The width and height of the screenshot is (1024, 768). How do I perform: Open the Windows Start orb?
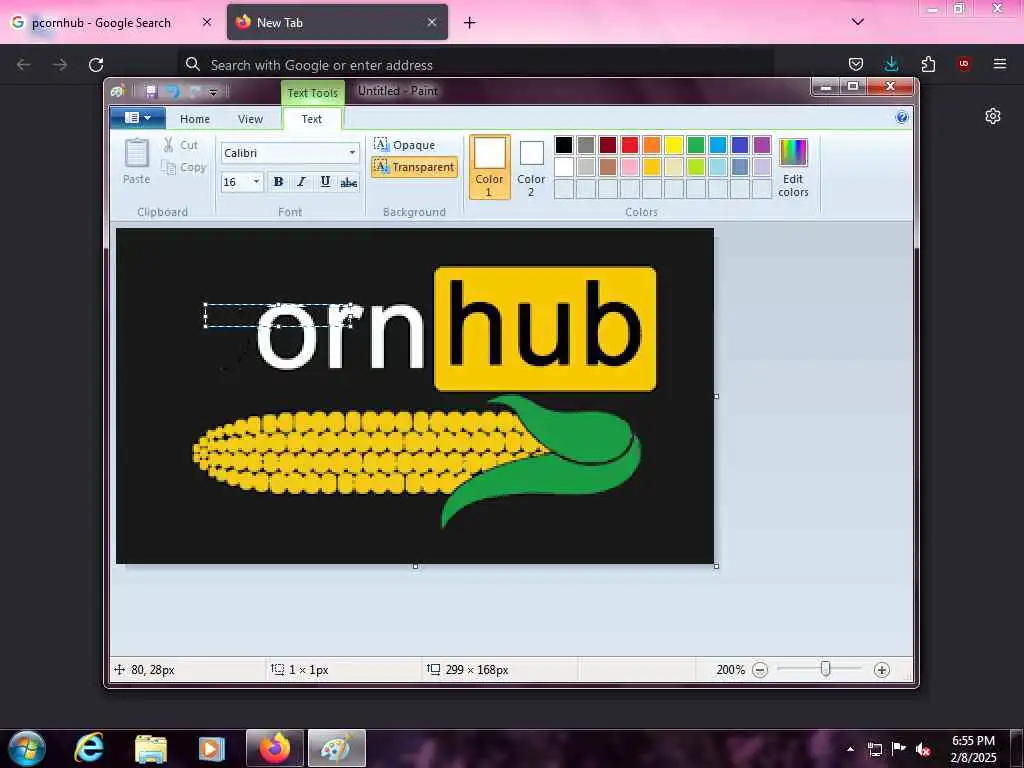[27, 748]
